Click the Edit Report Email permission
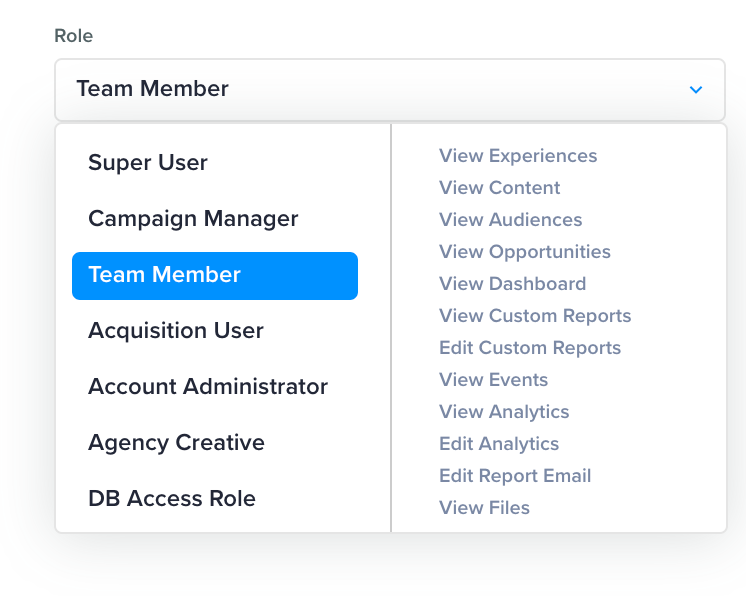The width and height of the screenshot is (746, 596). 515,476
